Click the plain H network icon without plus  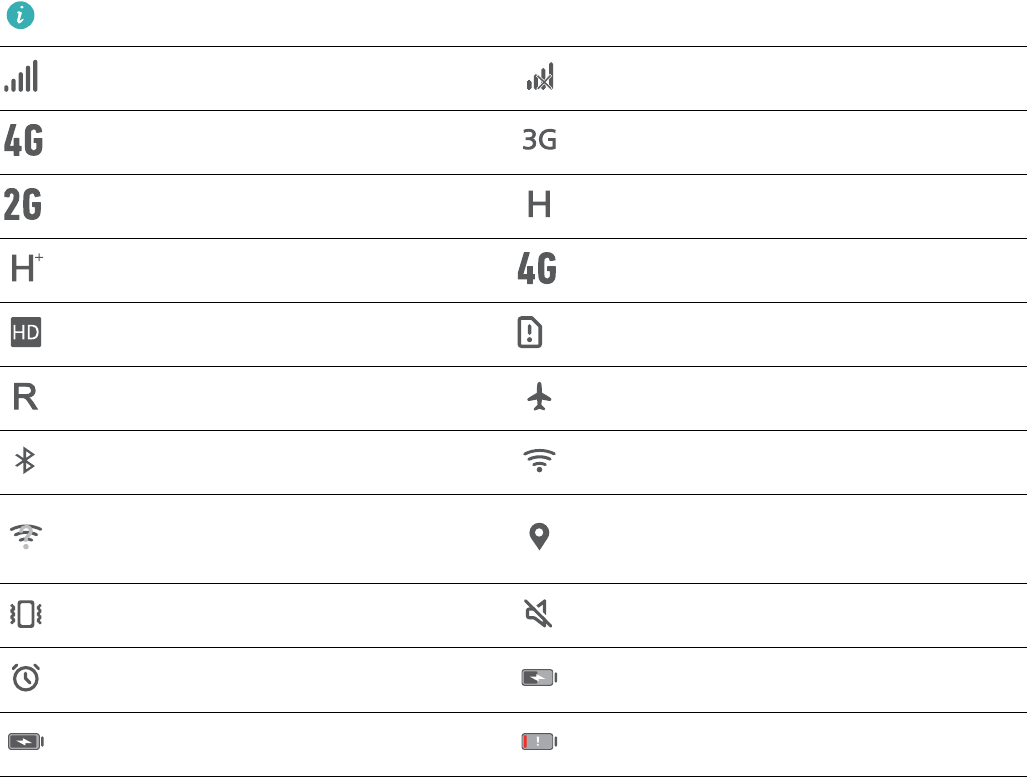(x=540, y=205)
